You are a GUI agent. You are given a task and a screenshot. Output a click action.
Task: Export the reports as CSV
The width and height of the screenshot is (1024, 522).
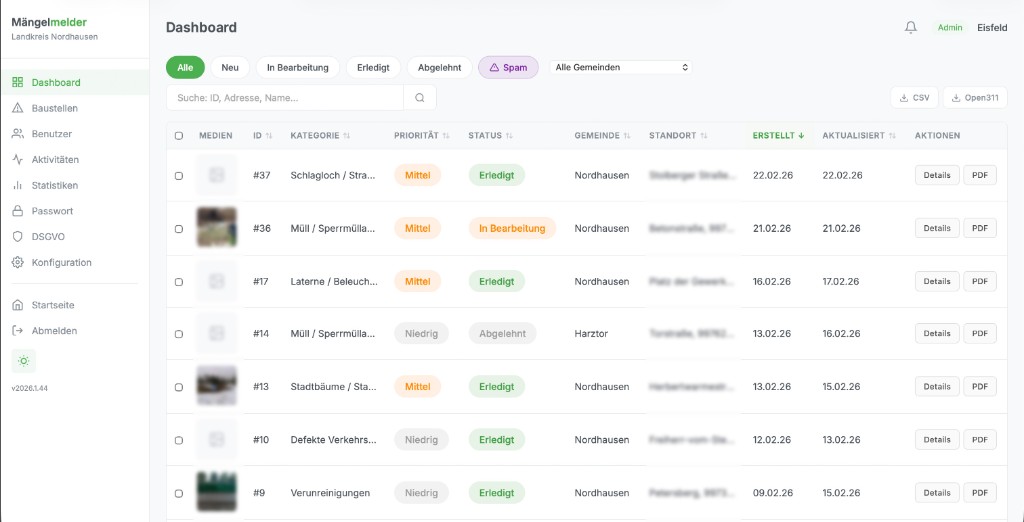[x=914, y=98]
